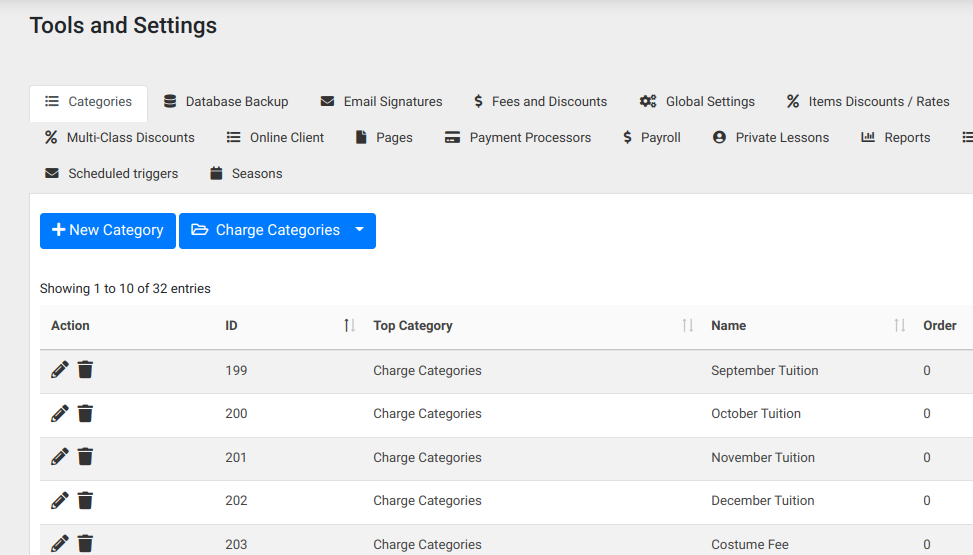Delete November Tuition using trash icon

point(85,457)
